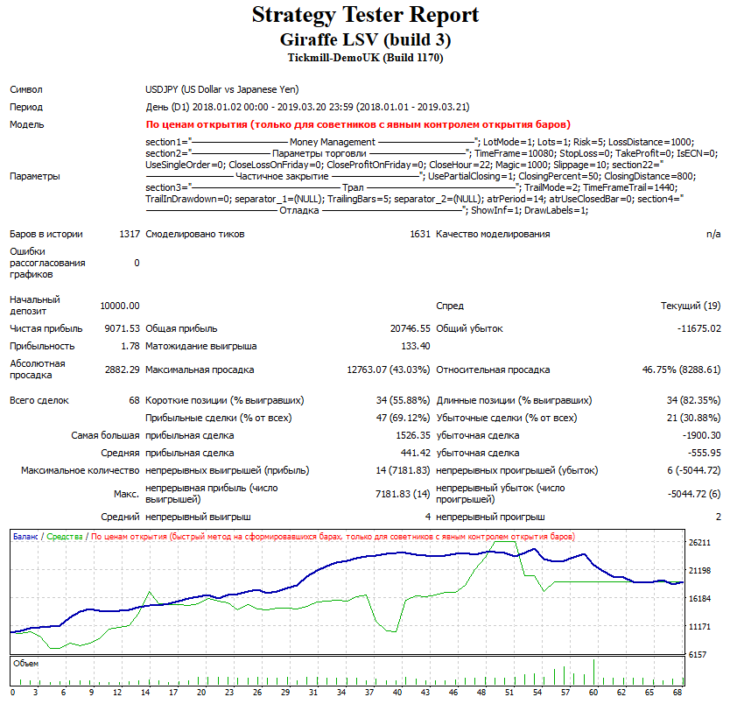This screenshot has height=704, width=730.
Task: Click short positions value '34 (55.88%)'
Action: (x=403, y=400)
